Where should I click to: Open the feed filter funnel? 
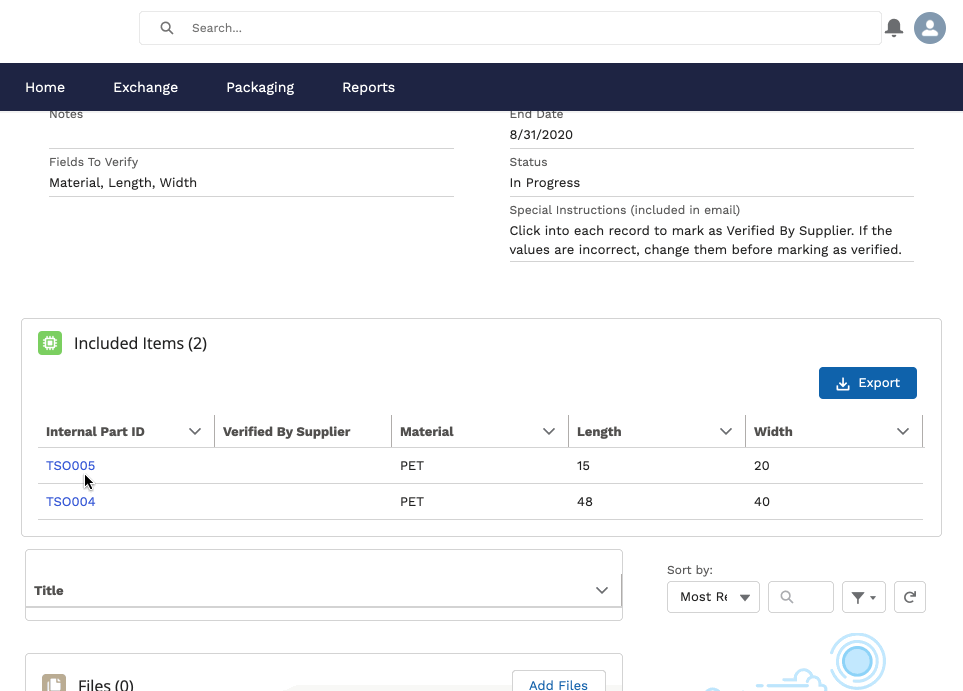tap(864, 597)
